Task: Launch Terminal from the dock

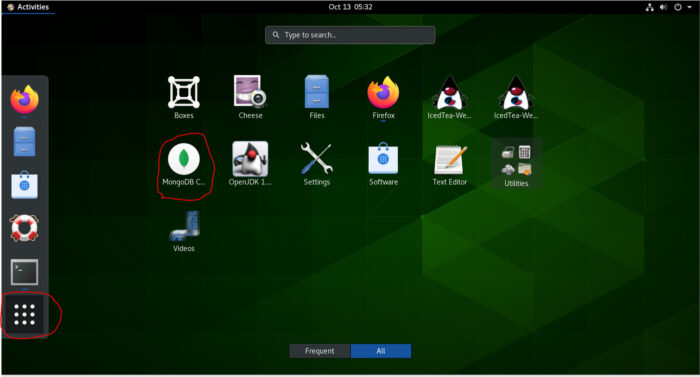Action: [25, 272]
